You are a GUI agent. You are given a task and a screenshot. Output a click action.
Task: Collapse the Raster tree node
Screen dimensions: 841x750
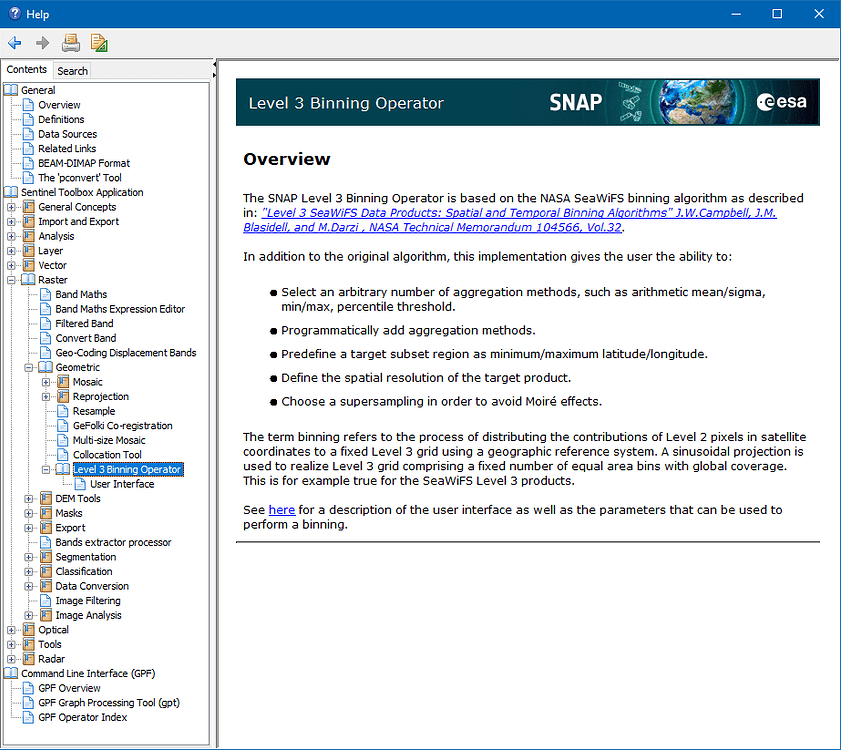pos(11,280)
